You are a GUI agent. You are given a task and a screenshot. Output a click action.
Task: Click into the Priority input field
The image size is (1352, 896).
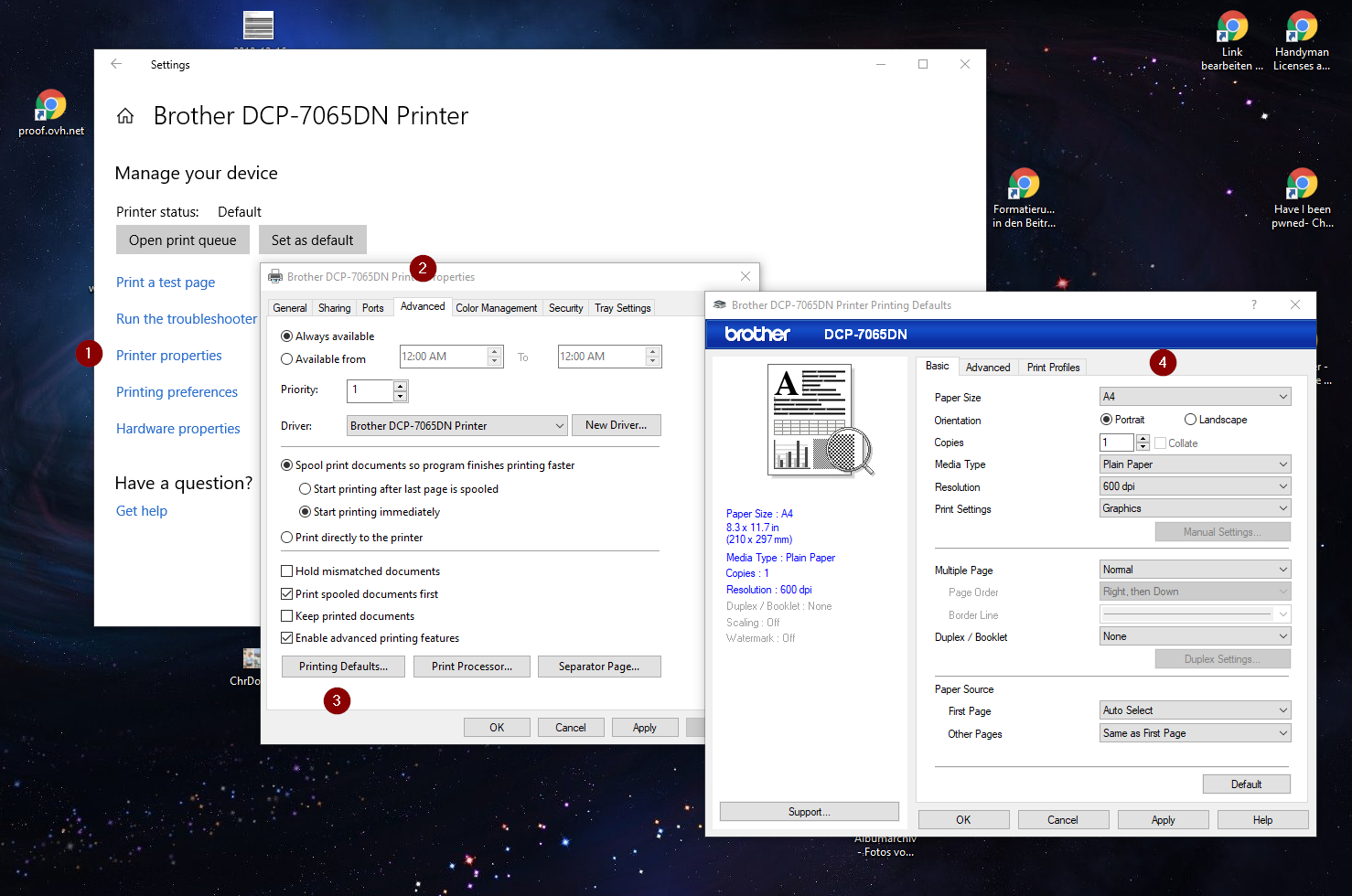pyautogui.click(x=370, y=390)
